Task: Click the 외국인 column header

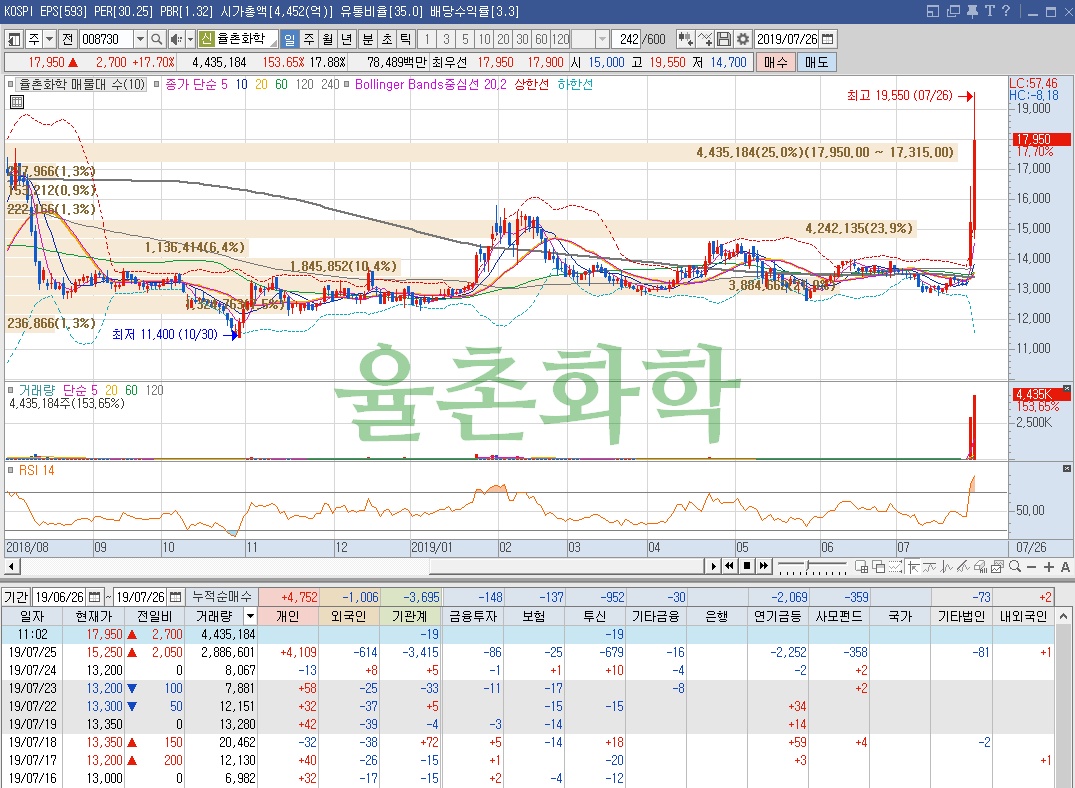Action: click(x=349, y=616)
